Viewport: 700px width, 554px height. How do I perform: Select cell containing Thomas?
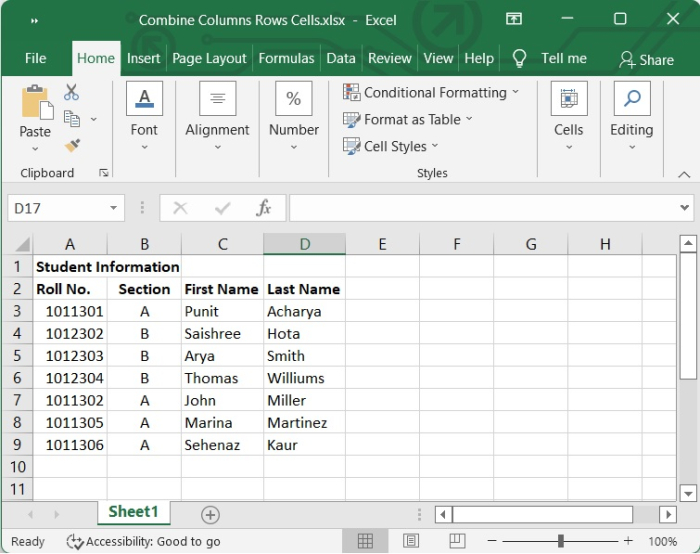221,378
